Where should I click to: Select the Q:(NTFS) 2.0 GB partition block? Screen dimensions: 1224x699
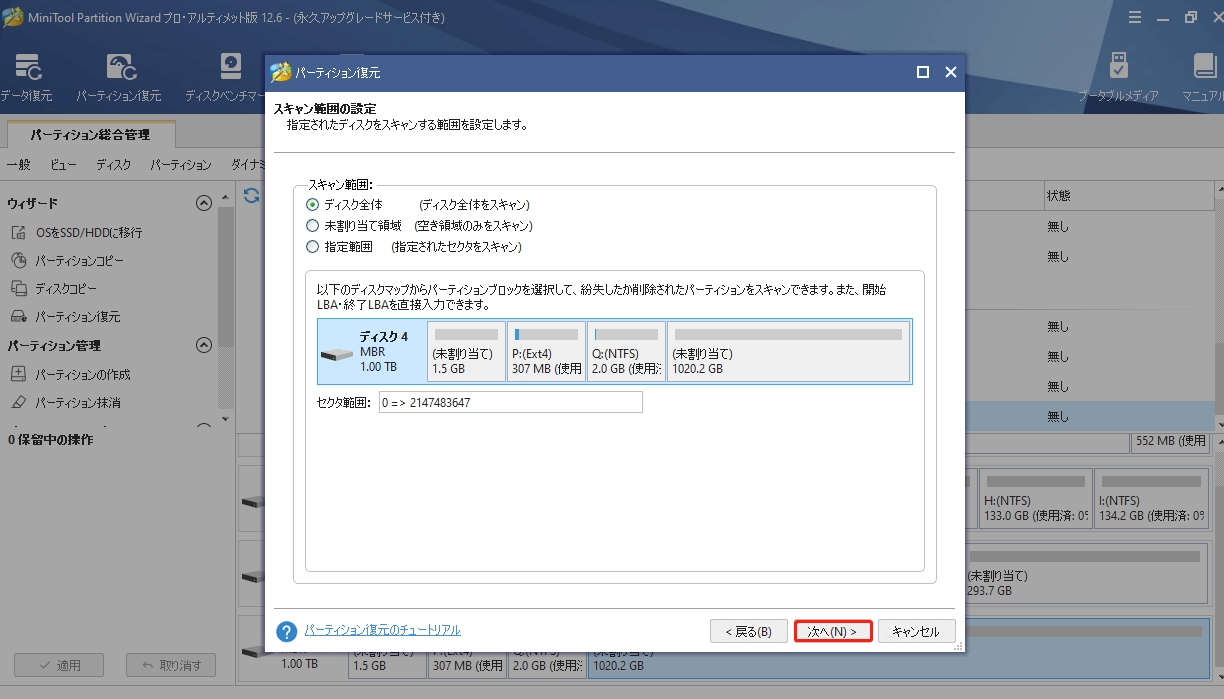626,351
